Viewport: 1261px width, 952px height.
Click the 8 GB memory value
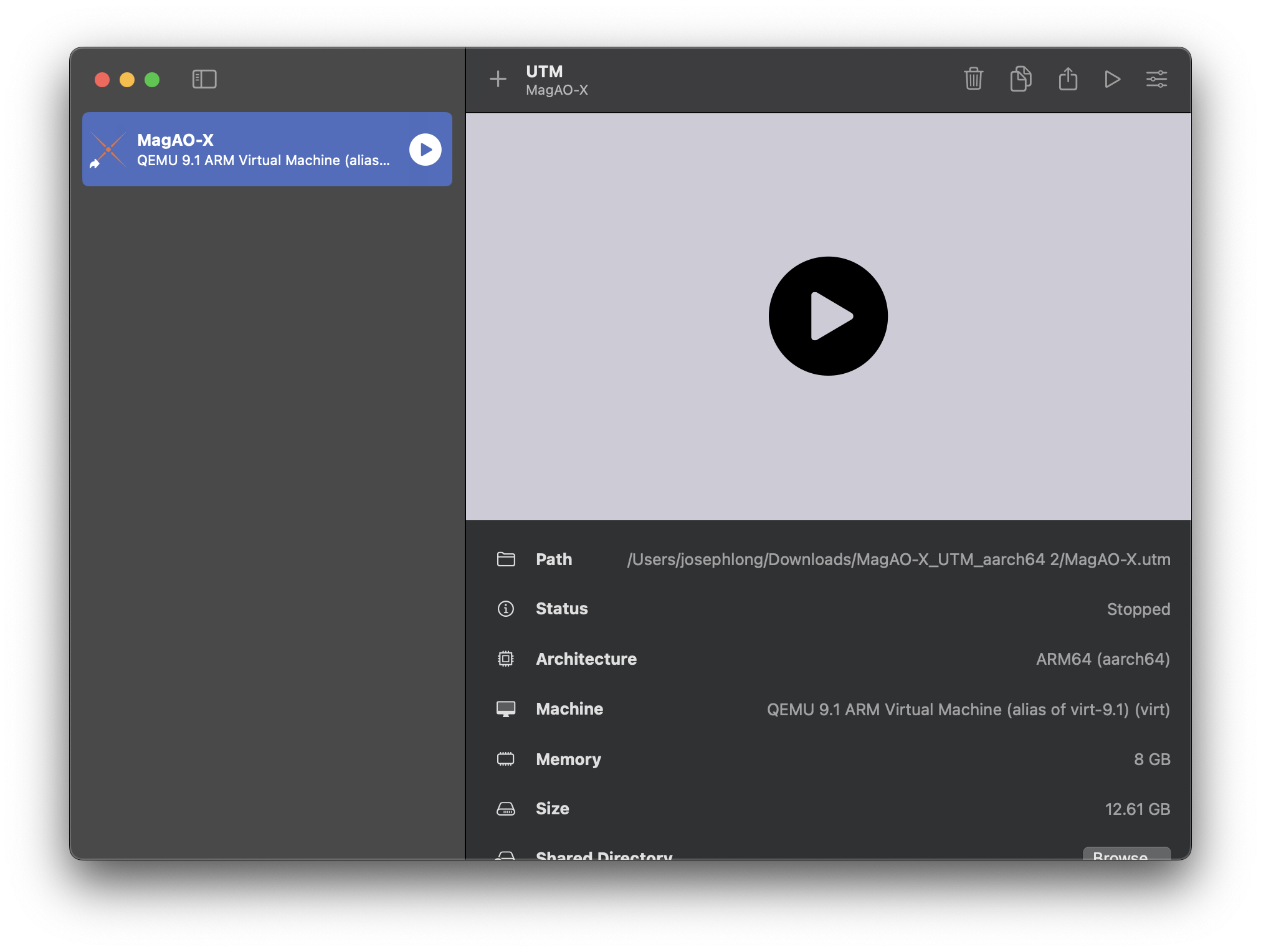[1152, 759]
